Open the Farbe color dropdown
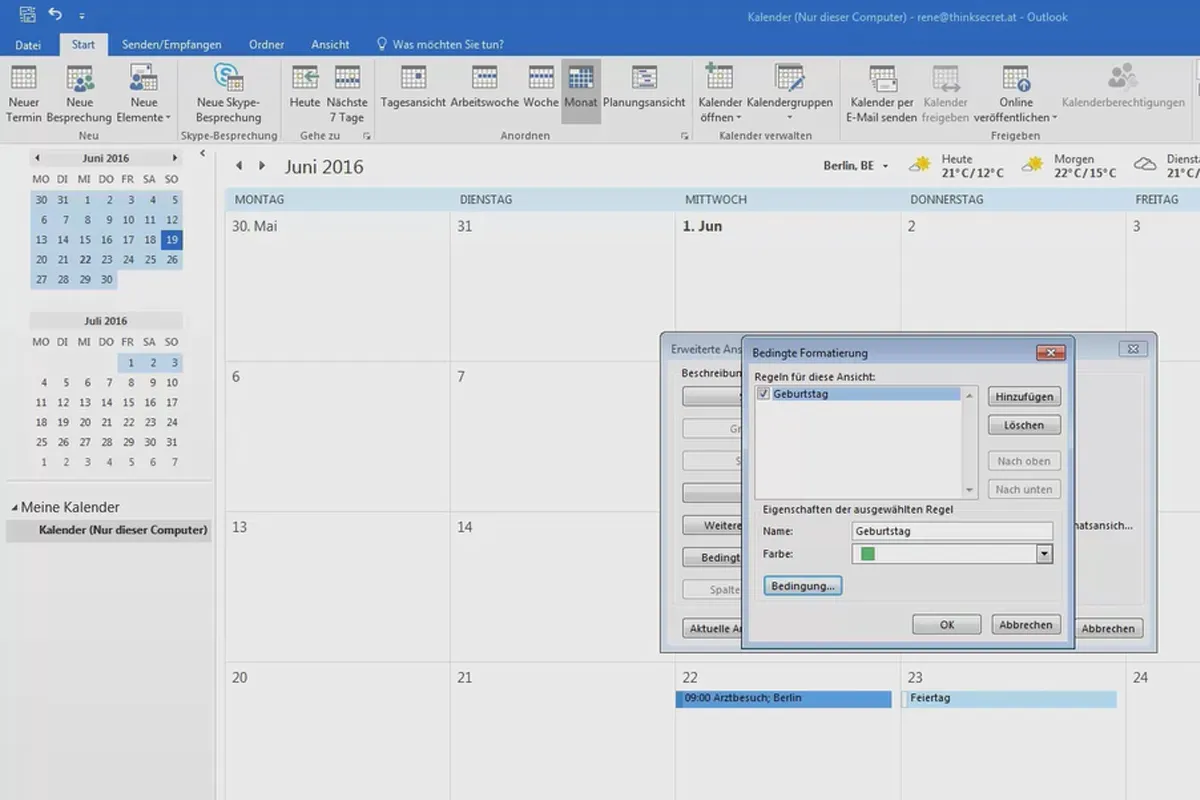 point(1044,554)
